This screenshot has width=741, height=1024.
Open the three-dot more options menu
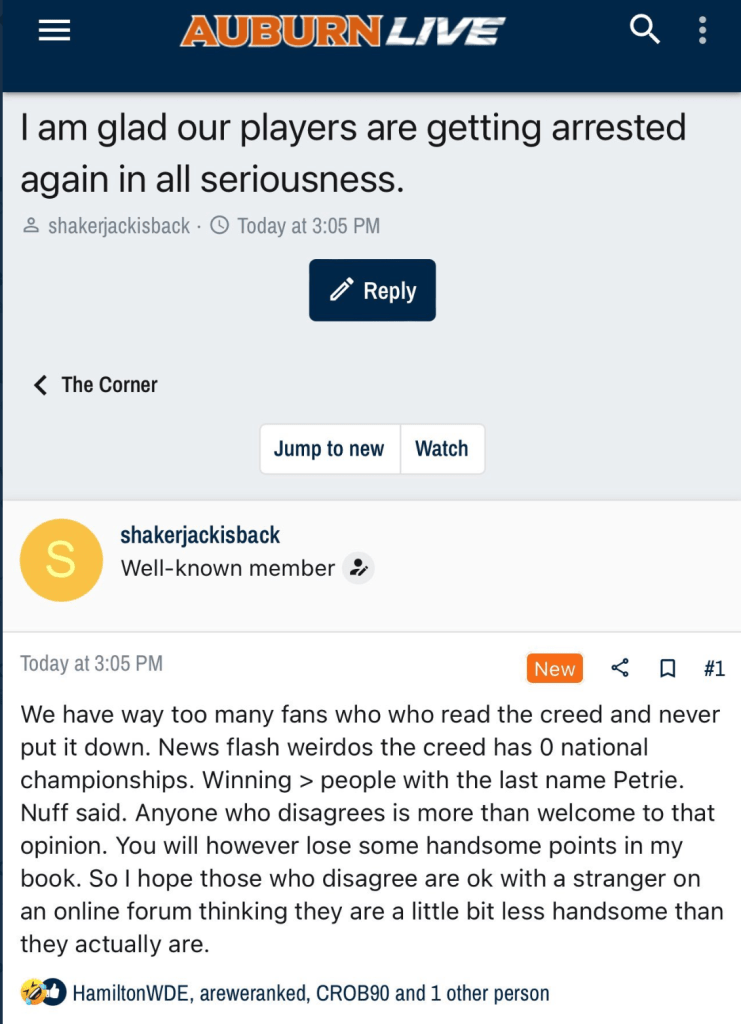coord(703,31)
